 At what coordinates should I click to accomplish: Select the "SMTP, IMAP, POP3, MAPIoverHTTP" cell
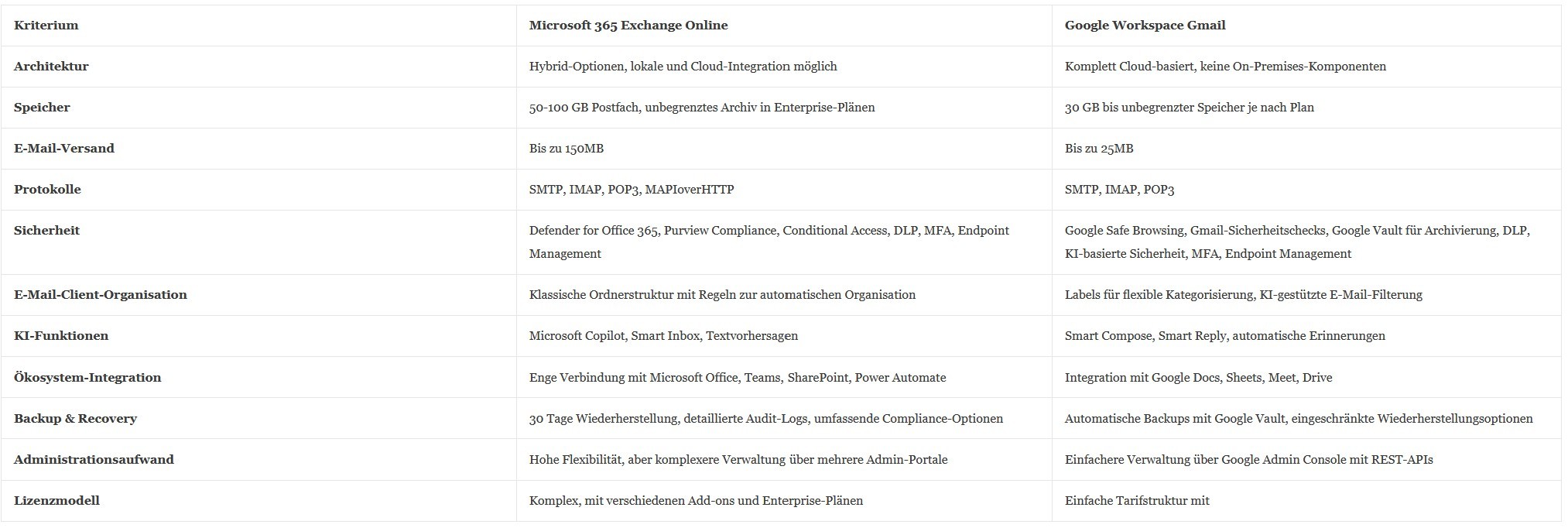(x=632, y=190)
